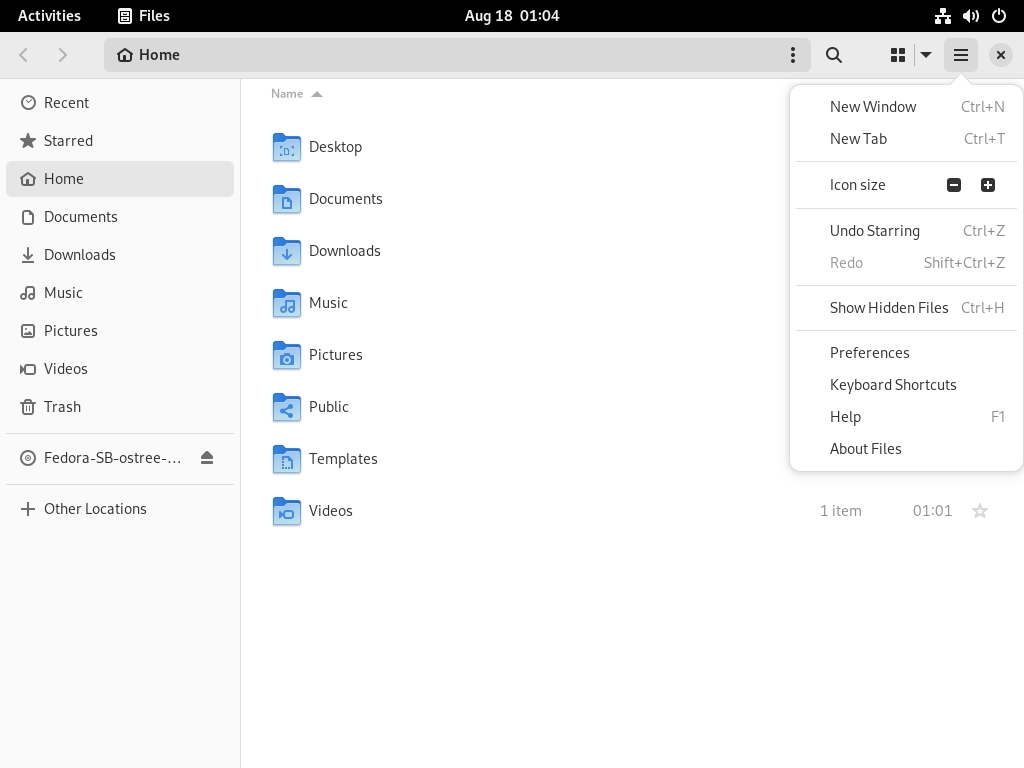The image size is (1024, 768).
Task: Open Other Locations in the sidebar
Action: pos(120,509)
